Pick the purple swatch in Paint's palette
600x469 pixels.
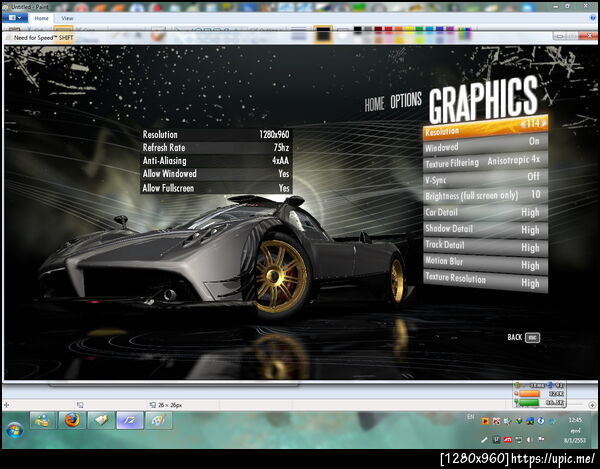(x=450, y=29)
